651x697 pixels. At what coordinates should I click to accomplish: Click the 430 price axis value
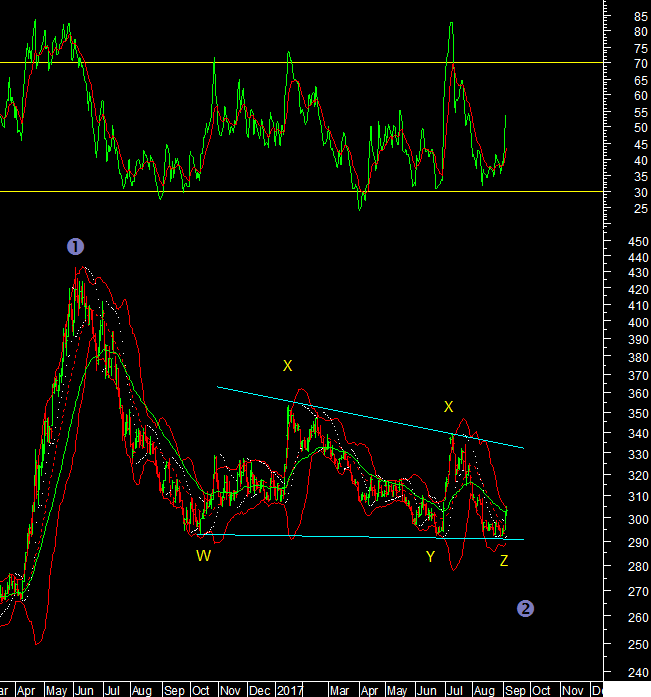[x=638, y=273]
